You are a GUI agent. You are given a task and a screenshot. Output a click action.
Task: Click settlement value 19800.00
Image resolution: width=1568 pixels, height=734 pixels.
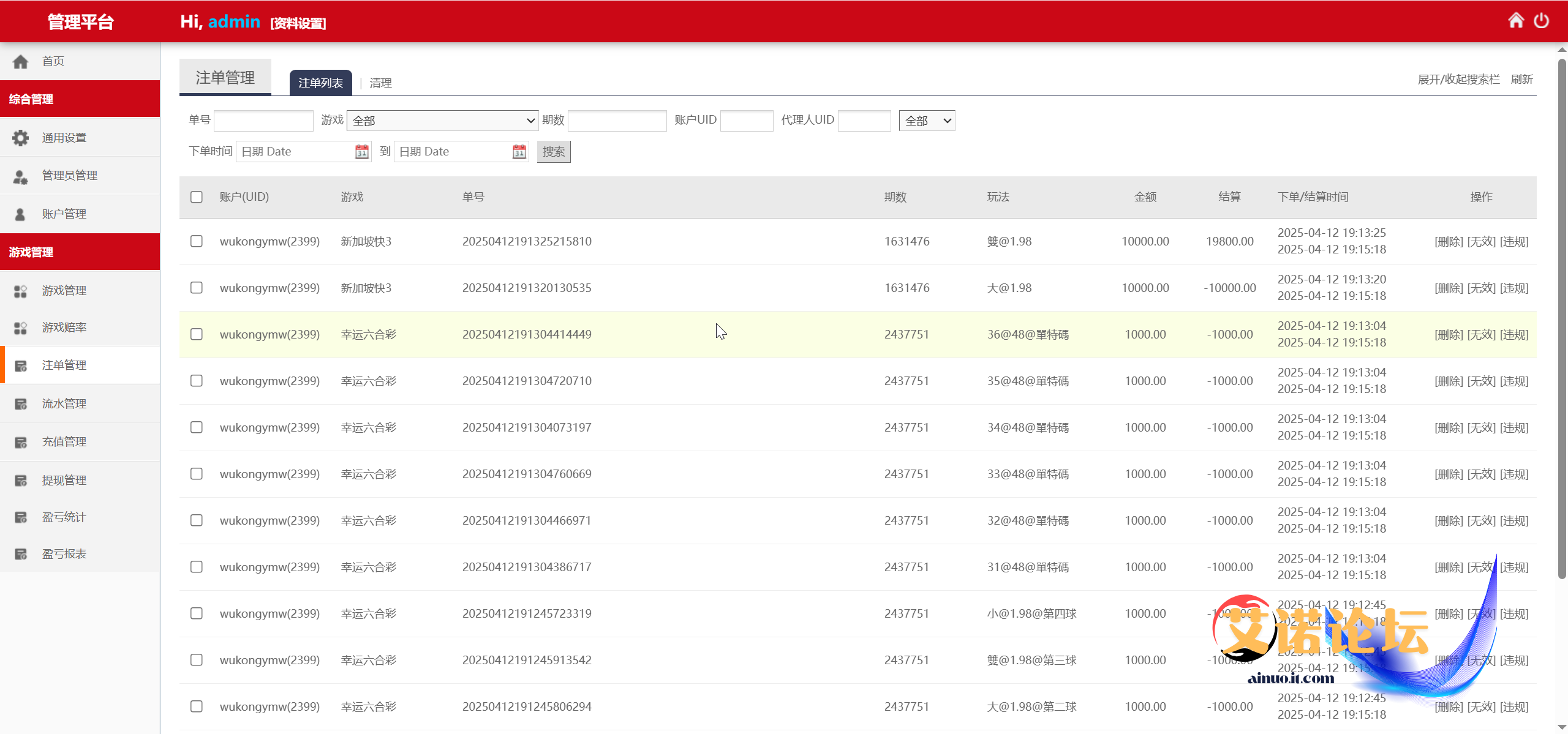coord(1229,241)
